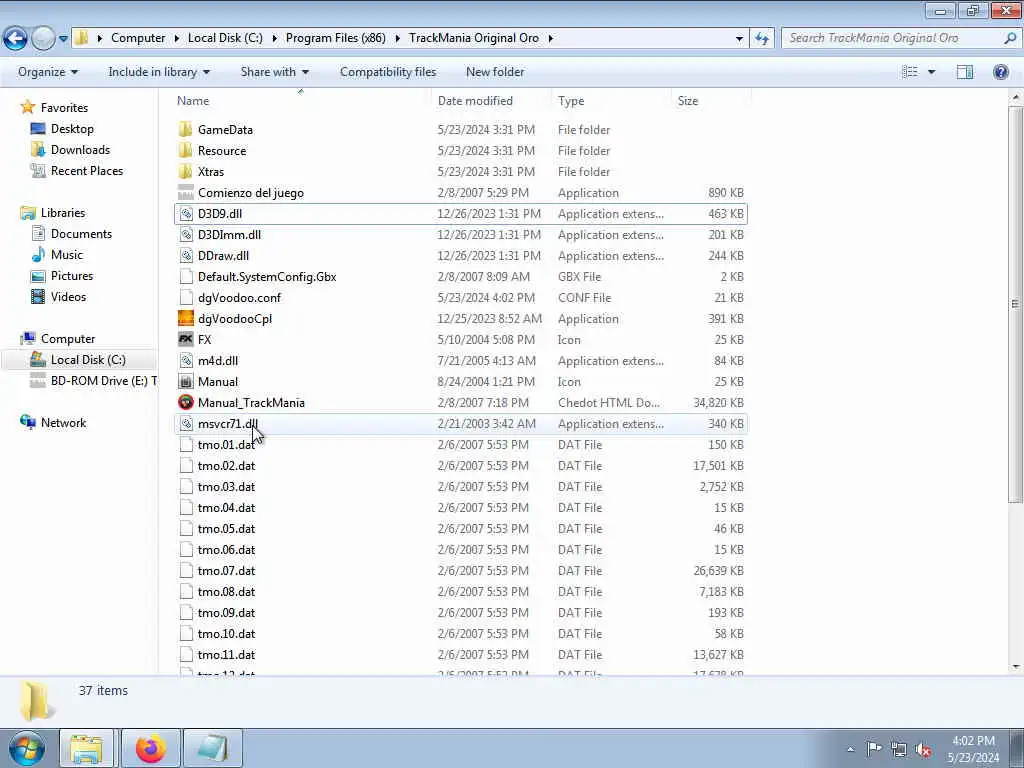
Task: Click Compatibility files button
Action: [388, 72]
